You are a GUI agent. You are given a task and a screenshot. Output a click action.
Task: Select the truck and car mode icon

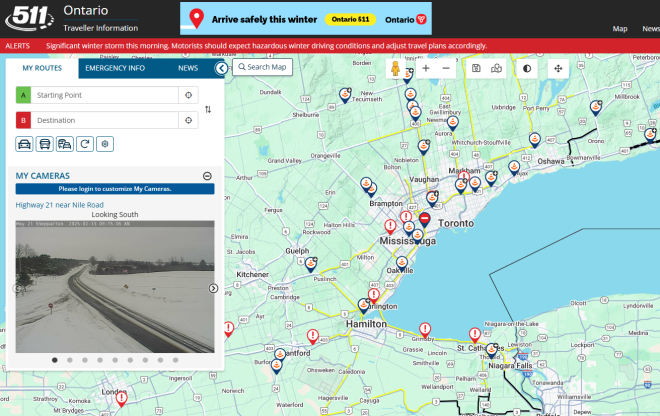pos(64,144)
